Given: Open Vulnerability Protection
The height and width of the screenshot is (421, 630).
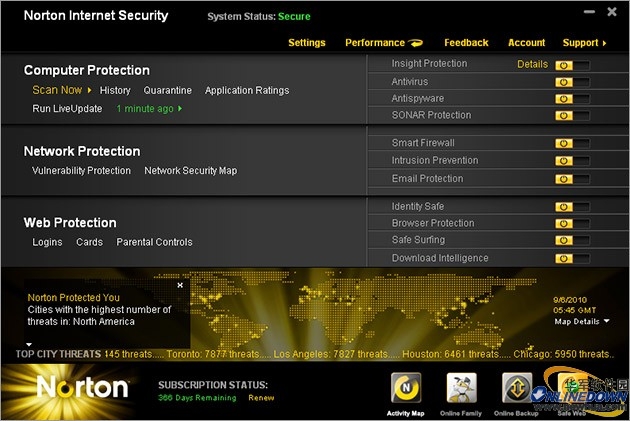Looking at the screenshot, I should (x=81, y=171).
